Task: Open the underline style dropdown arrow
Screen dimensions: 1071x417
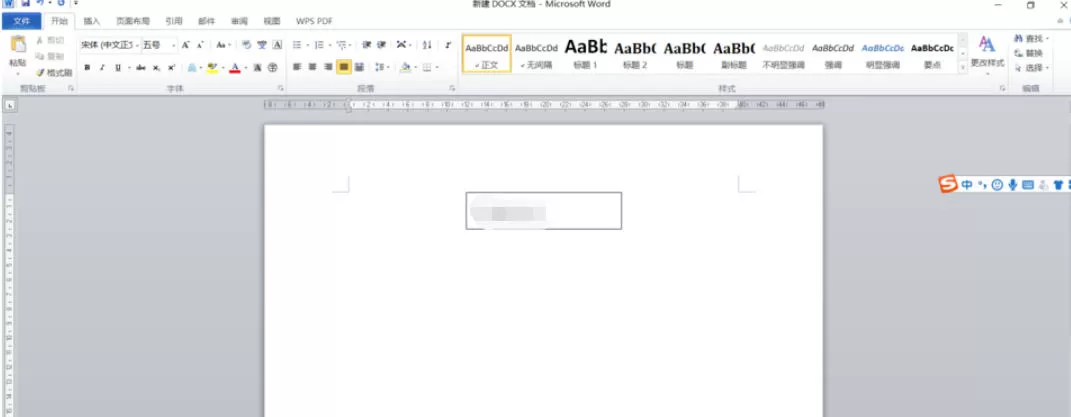Action: click(x=128, y=67)
